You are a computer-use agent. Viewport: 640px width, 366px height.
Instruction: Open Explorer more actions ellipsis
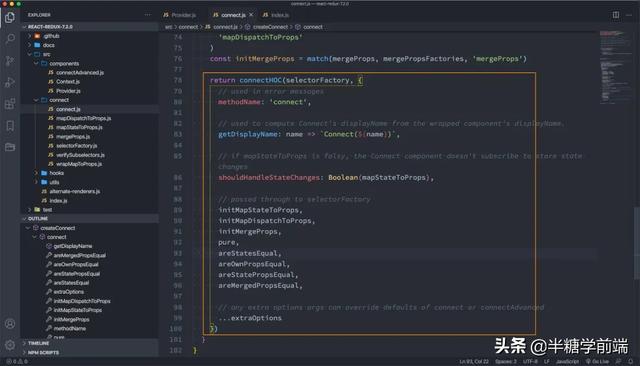coord(148,15)
